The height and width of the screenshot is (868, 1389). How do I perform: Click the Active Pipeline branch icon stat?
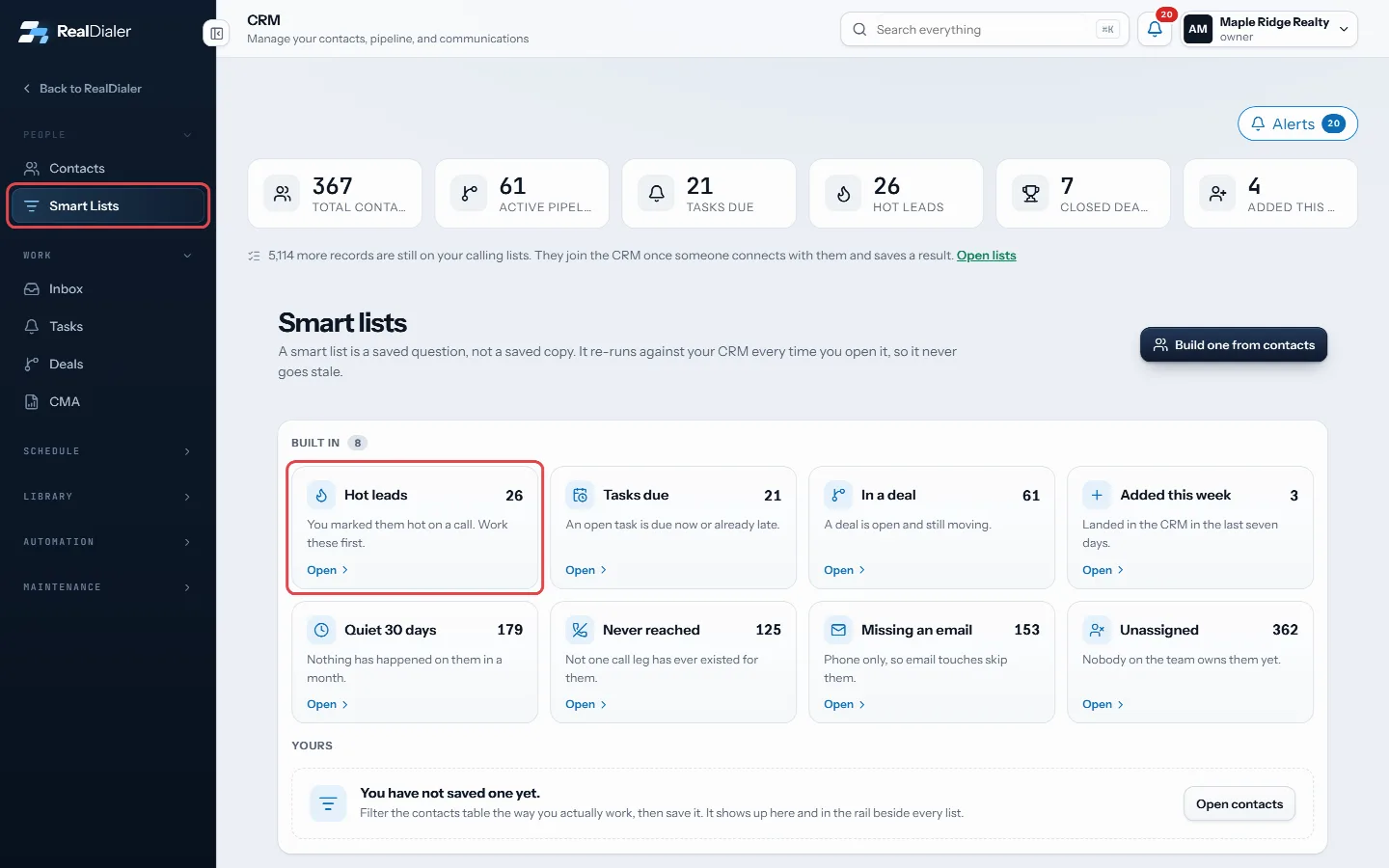470,194
